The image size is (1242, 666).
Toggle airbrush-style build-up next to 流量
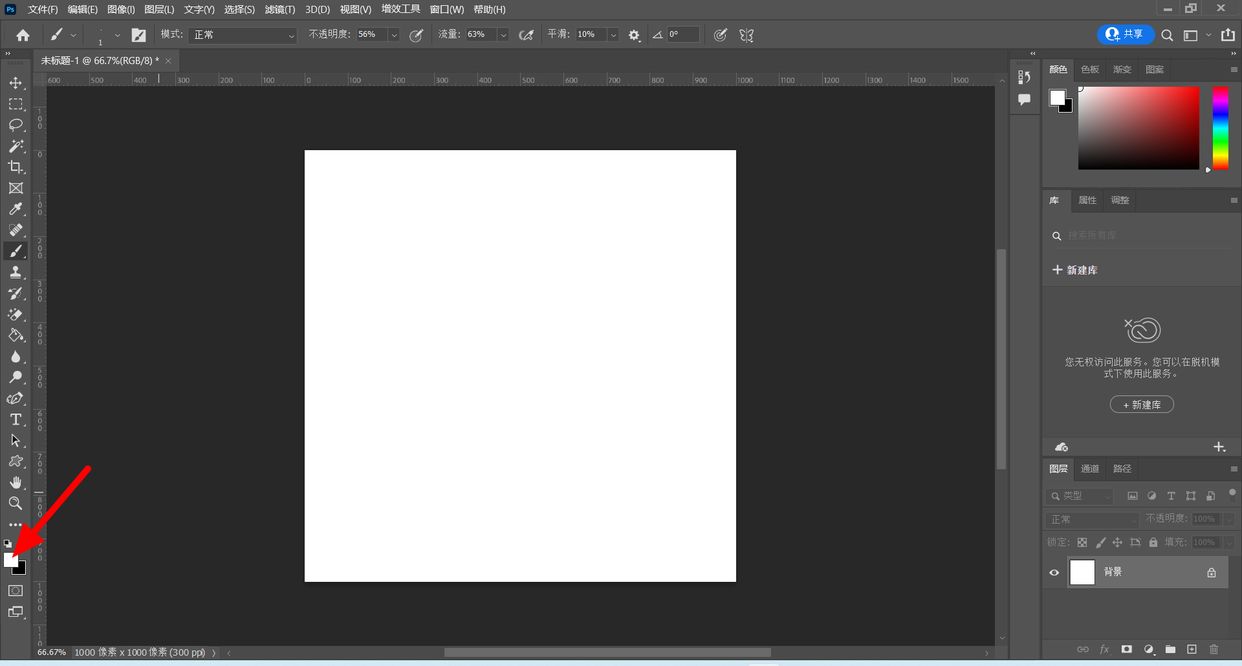click(526, 35)
